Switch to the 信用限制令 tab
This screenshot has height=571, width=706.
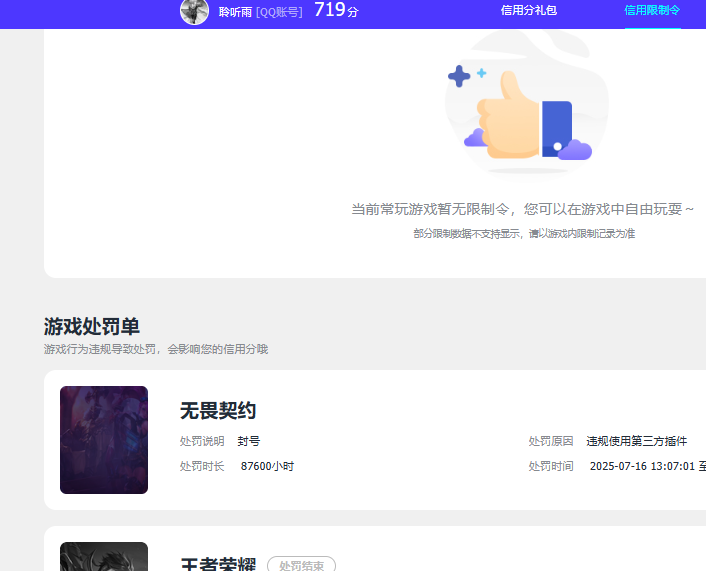[652, 10]
